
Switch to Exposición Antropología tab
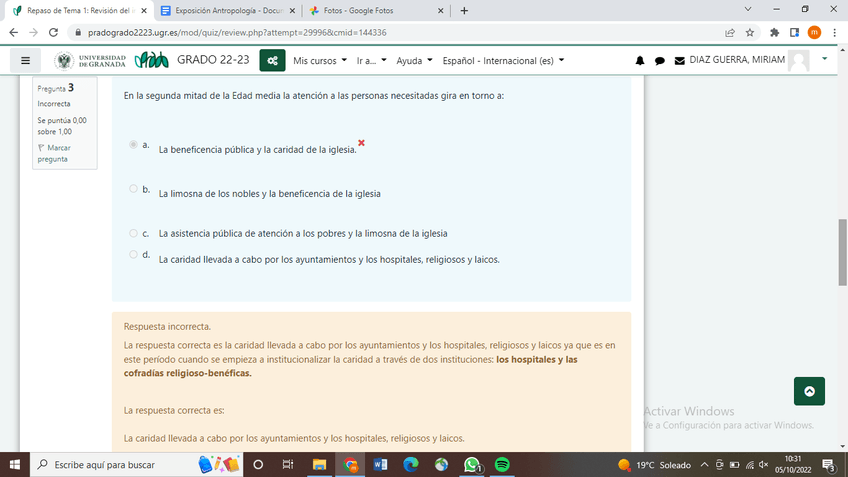tap(228, 10)
